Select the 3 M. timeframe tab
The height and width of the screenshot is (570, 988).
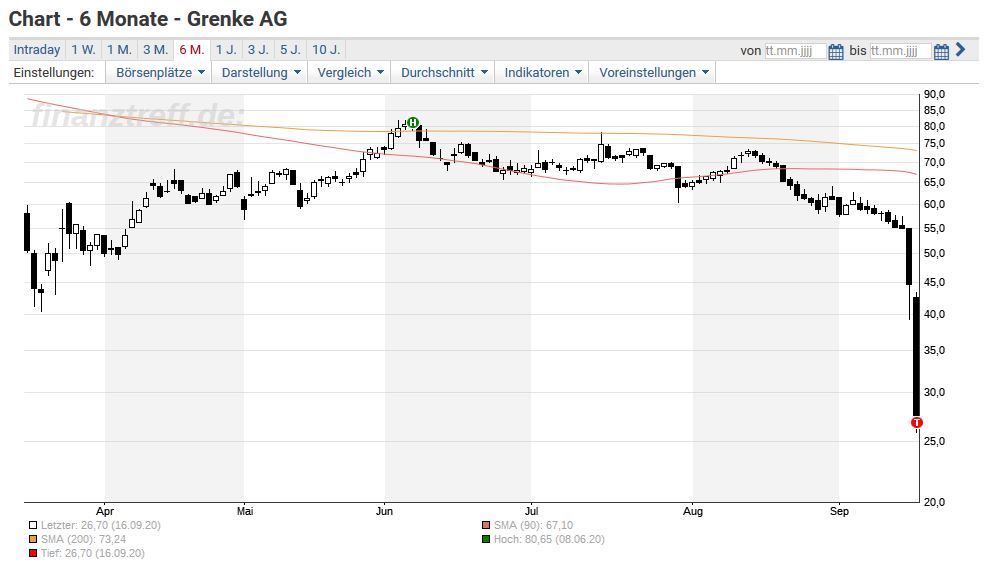[155, 50]
